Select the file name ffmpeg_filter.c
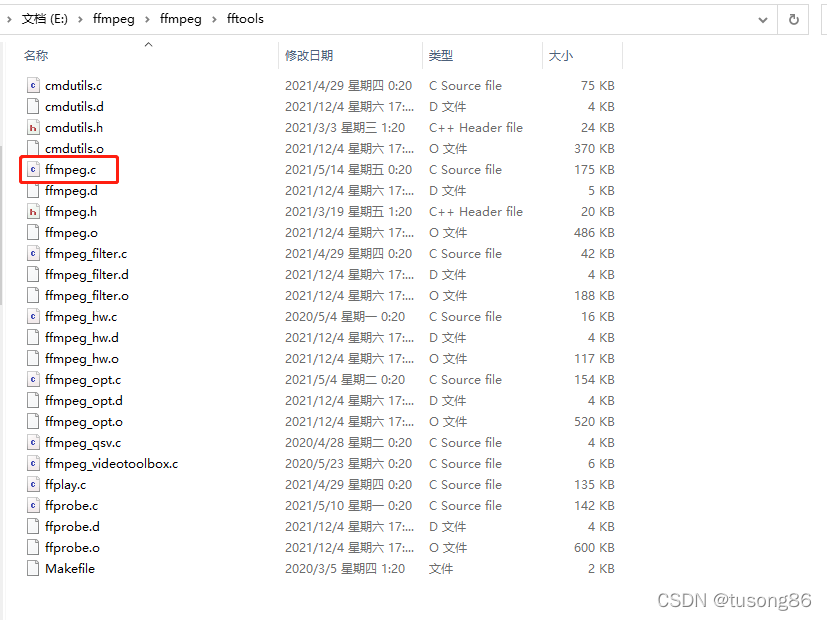The width and height of the screenshot is (827, 620). point(86,254)
